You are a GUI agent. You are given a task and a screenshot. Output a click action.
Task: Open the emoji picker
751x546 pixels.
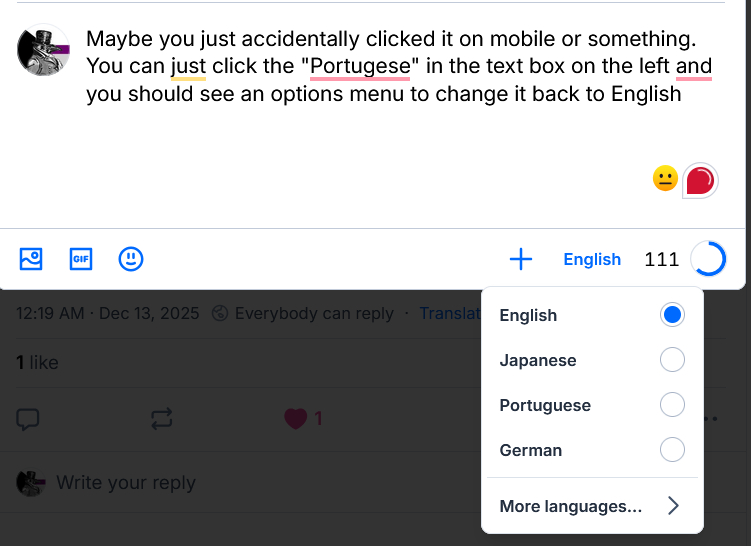131,259
